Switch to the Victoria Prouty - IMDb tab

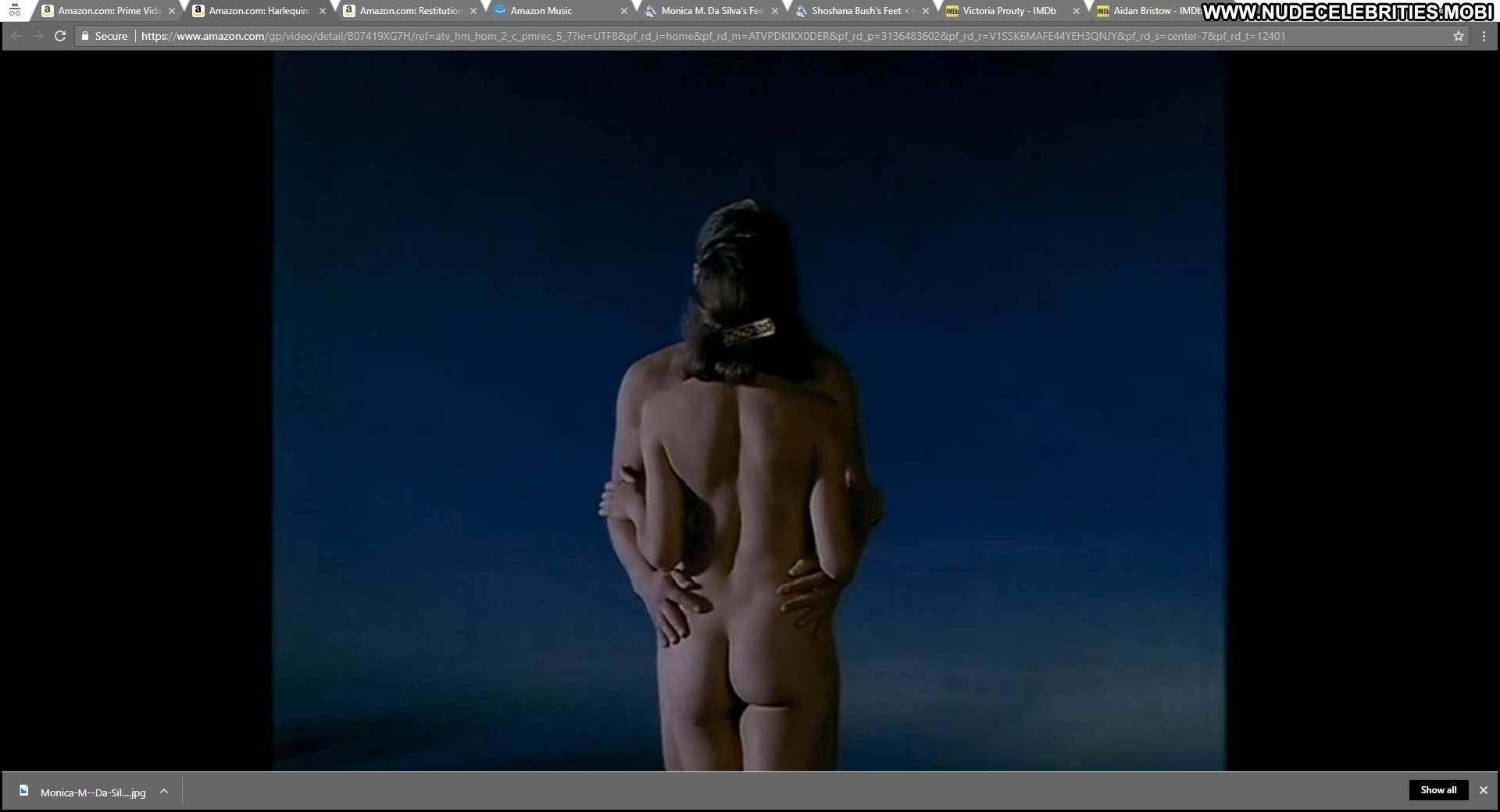click(1009, 11)
